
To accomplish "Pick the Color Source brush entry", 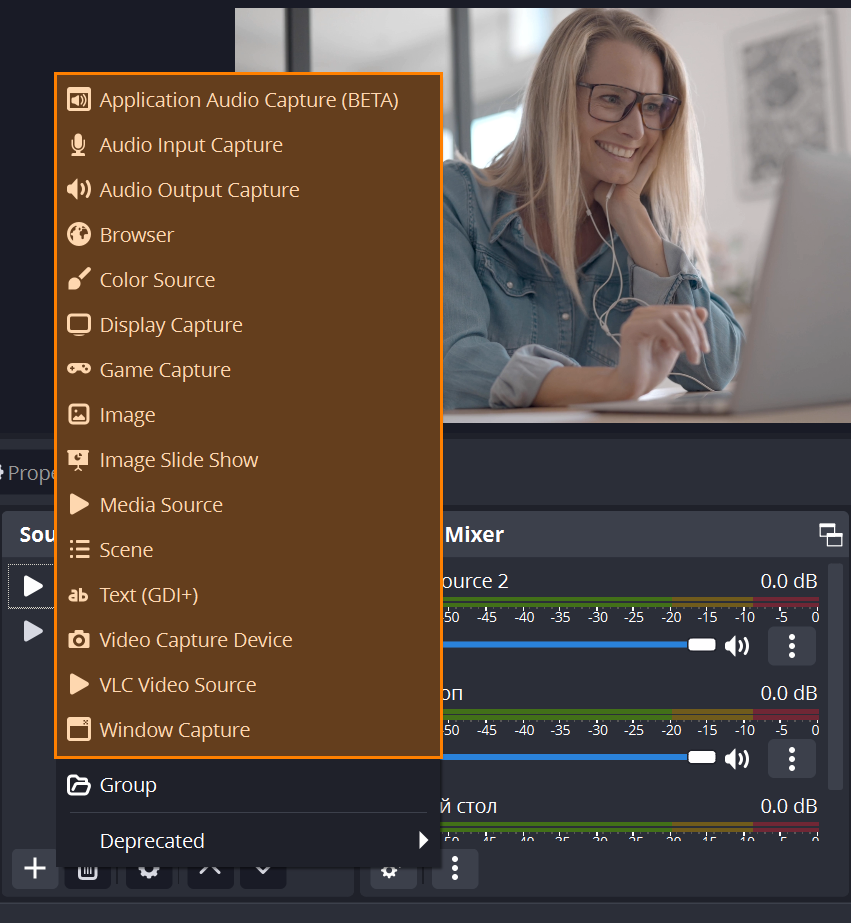I will (157, 280).
